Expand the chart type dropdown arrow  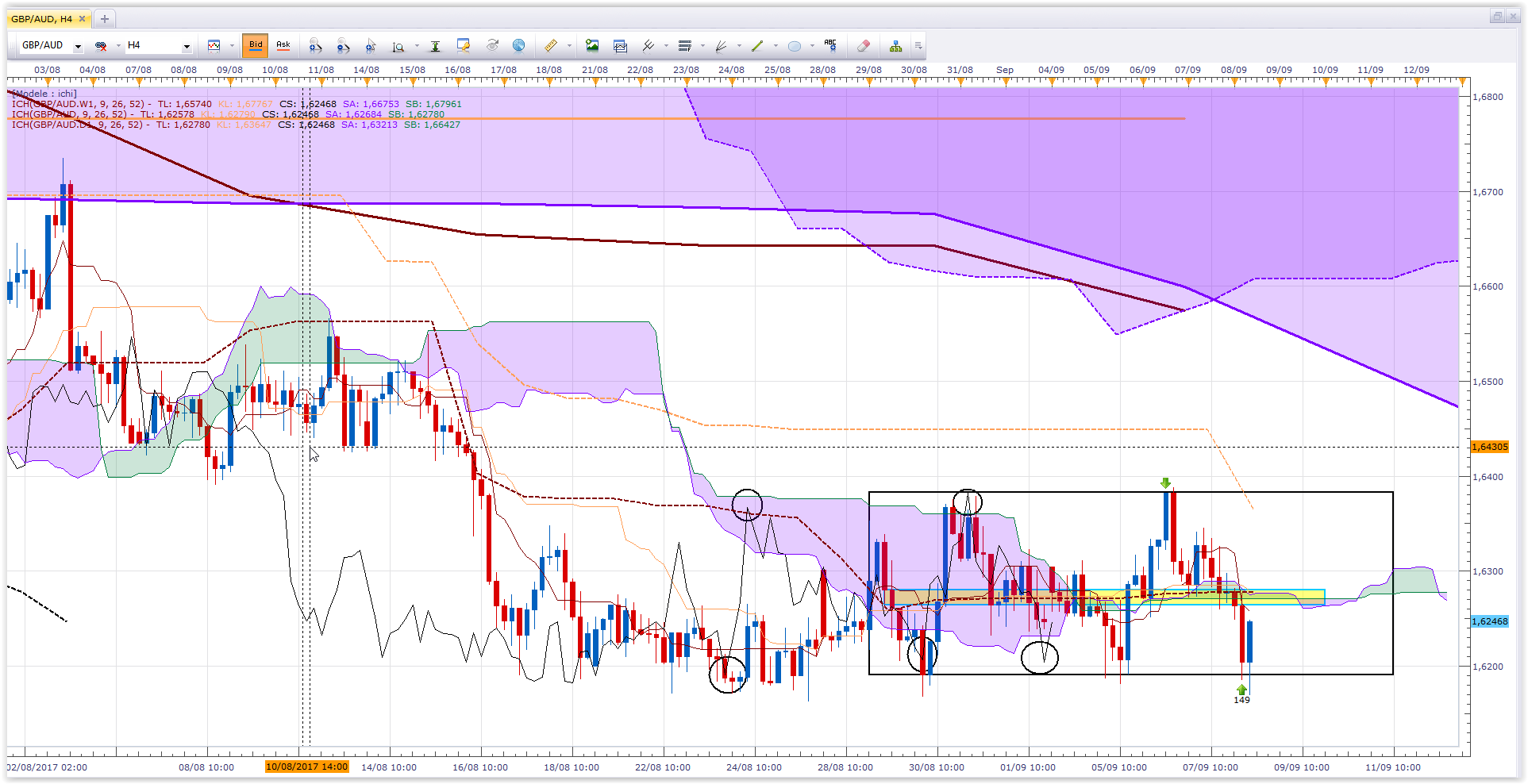pyautogui.click(x=232, y=46)
